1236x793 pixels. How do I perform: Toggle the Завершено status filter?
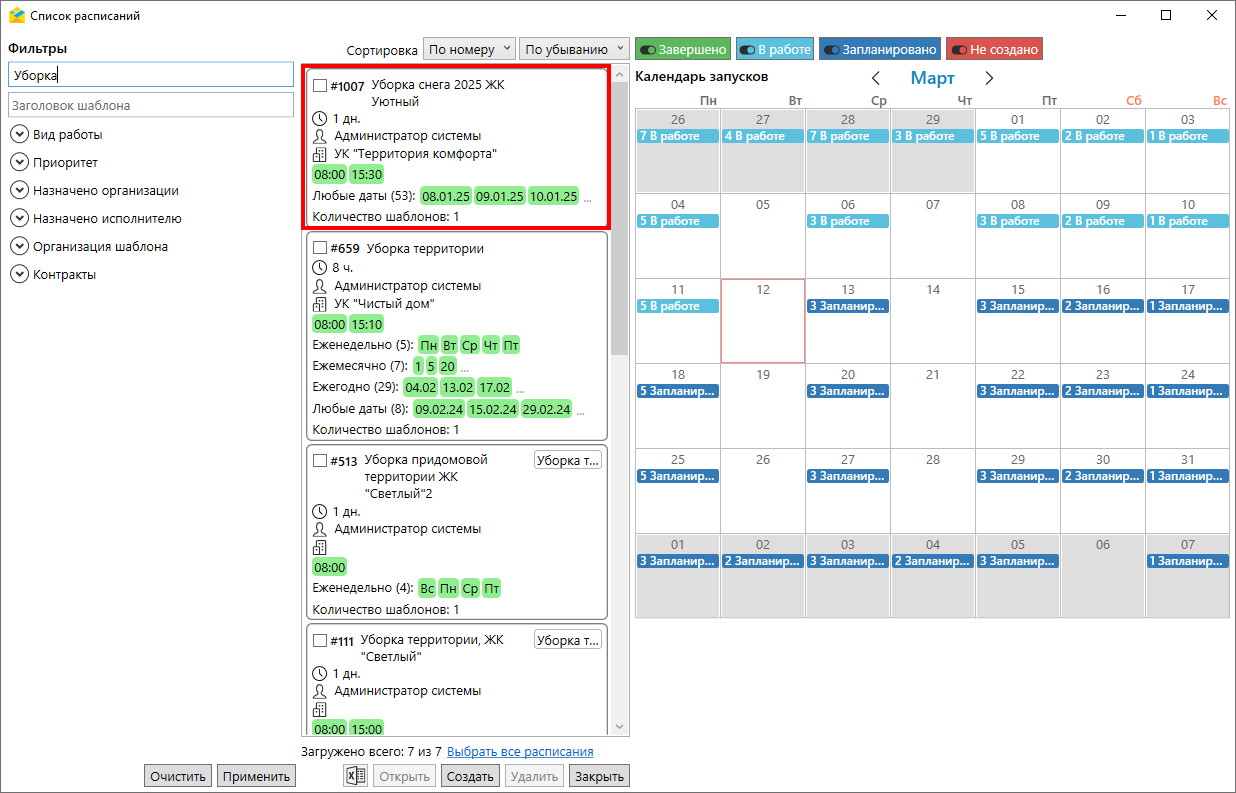682,49
